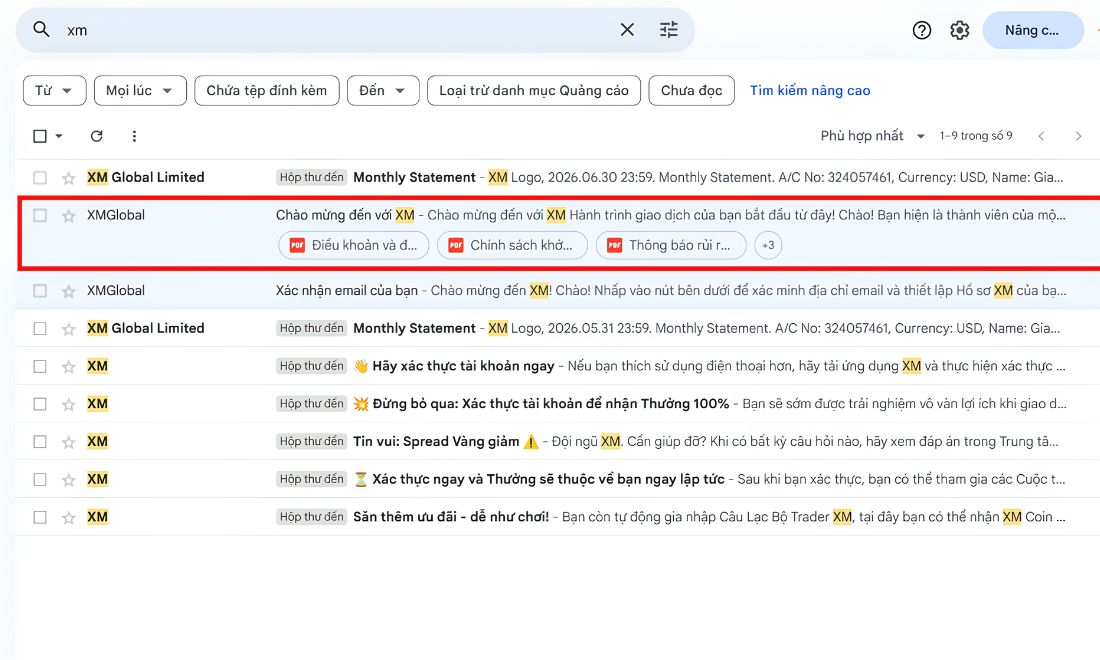The width and height of the screenshot is (1100, 660).
Task: Star the Xác nhận email của bạn message
Action: 68,291
